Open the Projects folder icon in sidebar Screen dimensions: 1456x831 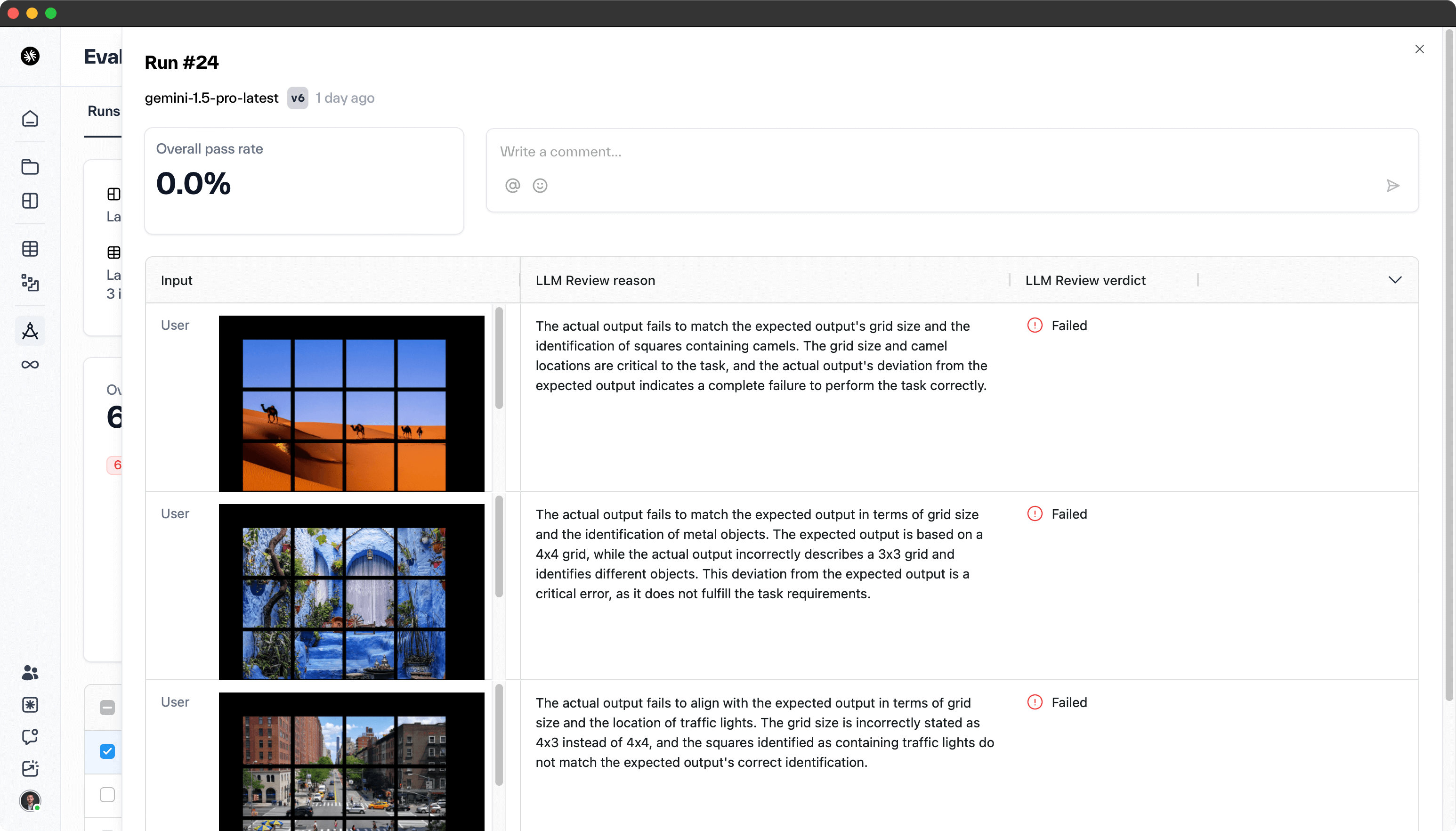pos(30,167)
